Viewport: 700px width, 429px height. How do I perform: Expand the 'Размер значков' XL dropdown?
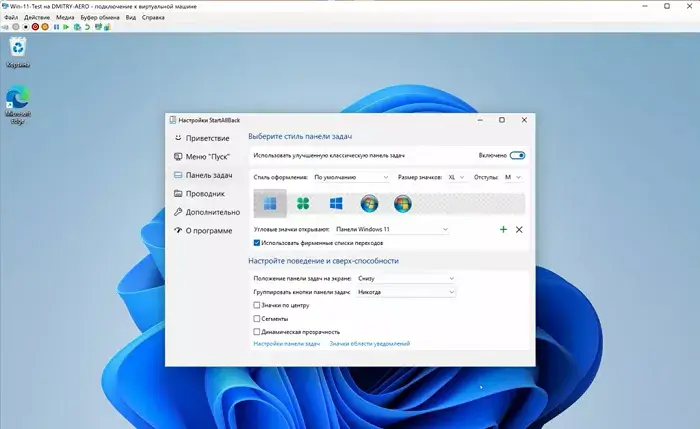coord(457,177)
